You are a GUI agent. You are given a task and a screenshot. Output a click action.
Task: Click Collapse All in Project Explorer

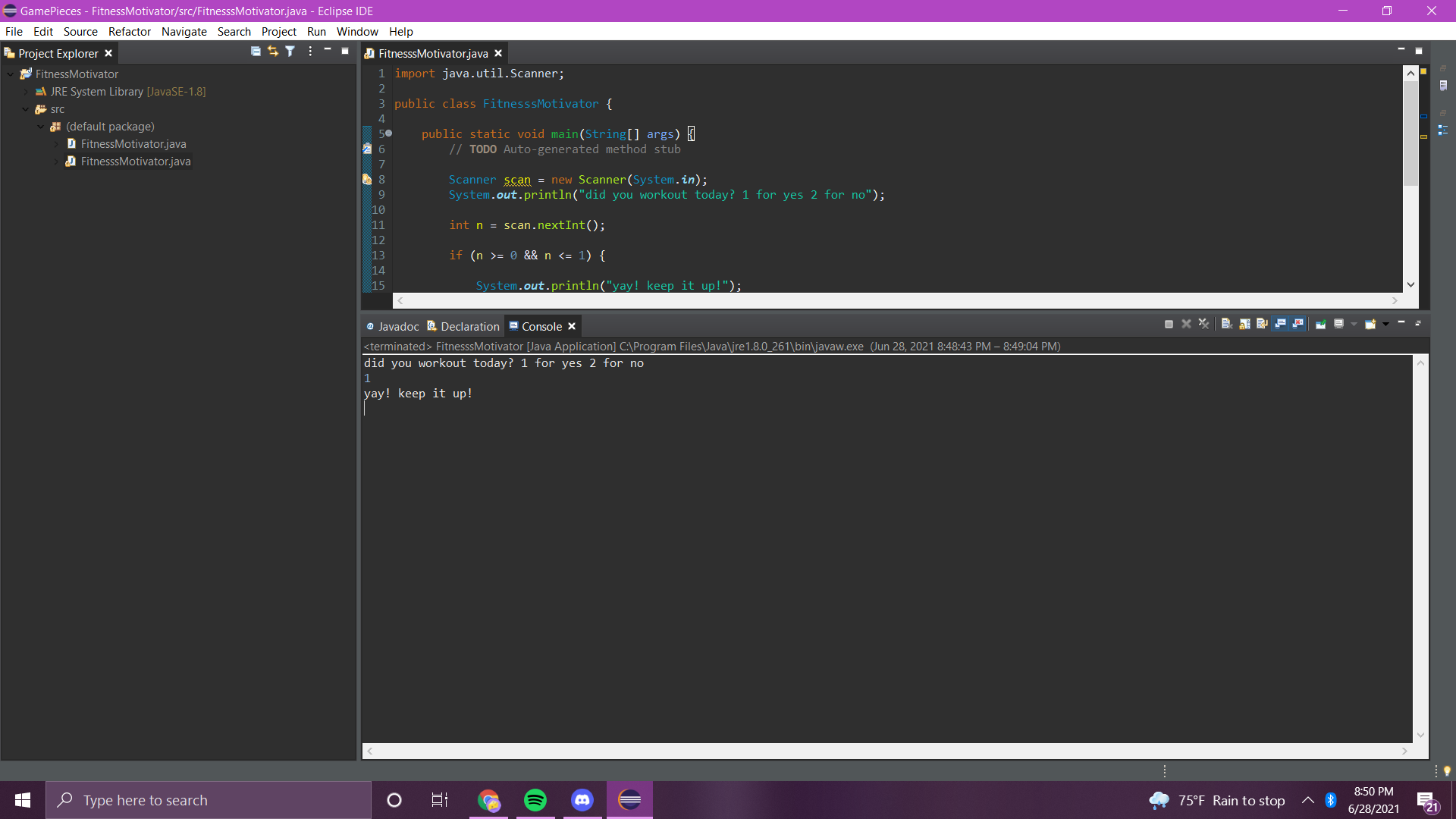pos(256,52)
